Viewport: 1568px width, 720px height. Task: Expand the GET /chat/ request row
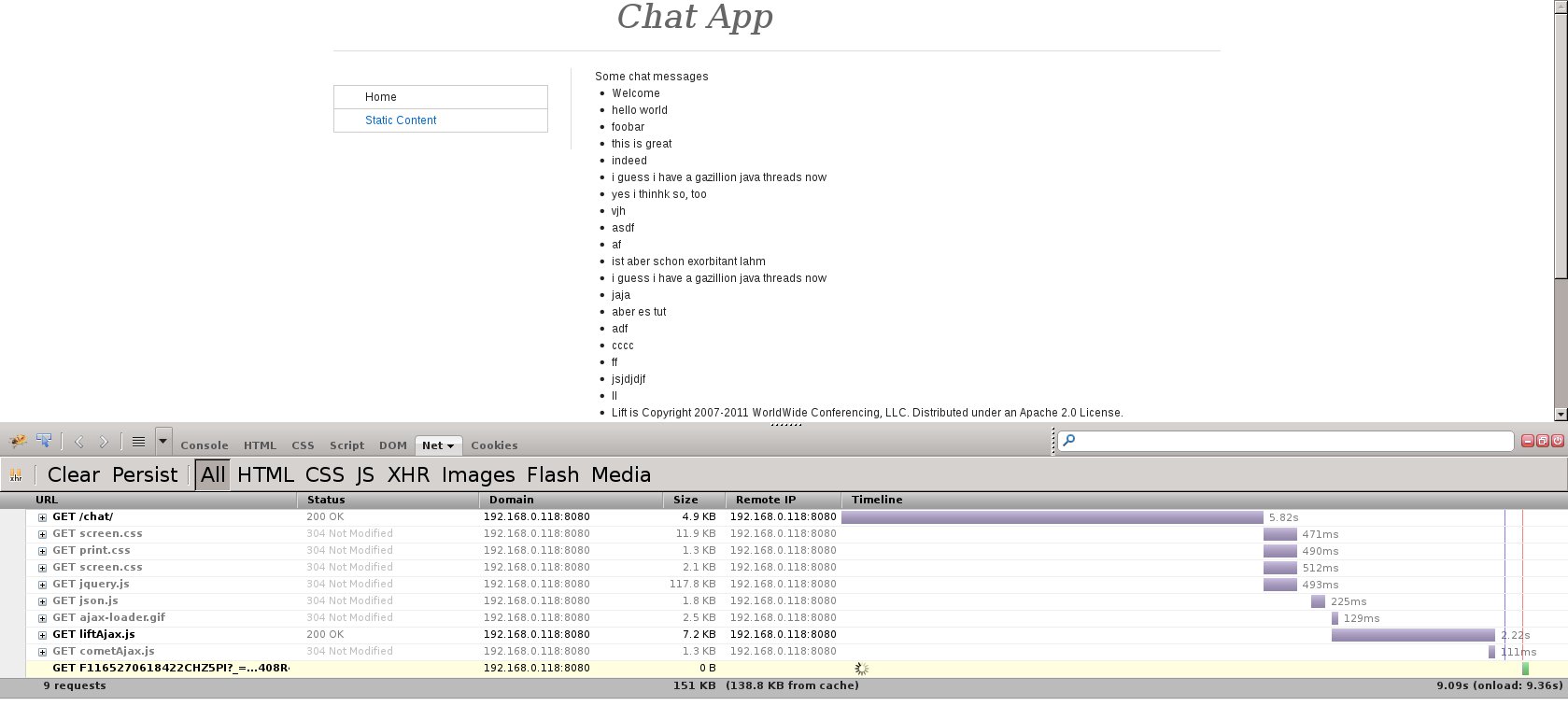[x=42, y=517]
